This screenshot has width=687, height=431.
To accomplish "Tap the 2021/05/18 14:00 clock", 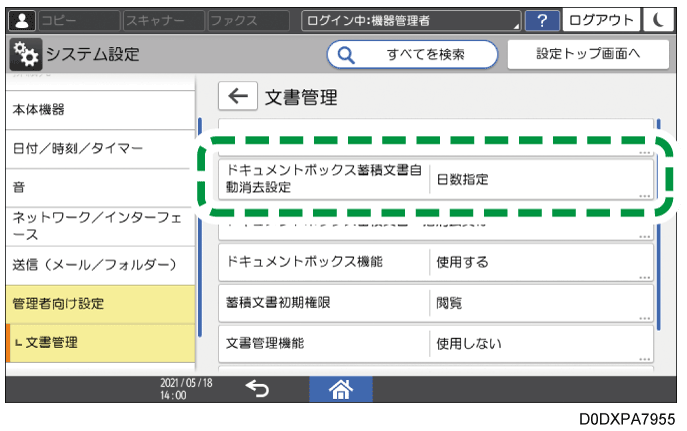I will pyautogui.click(x=186, y=389).
